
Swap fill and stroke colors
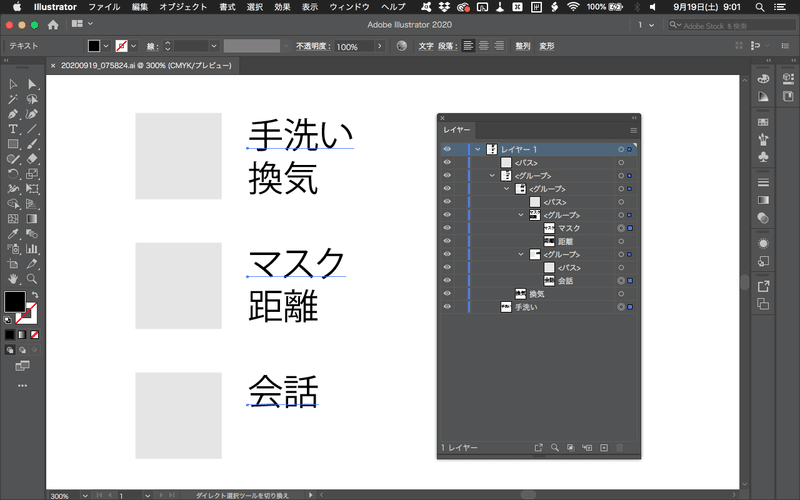click(35, 295)
